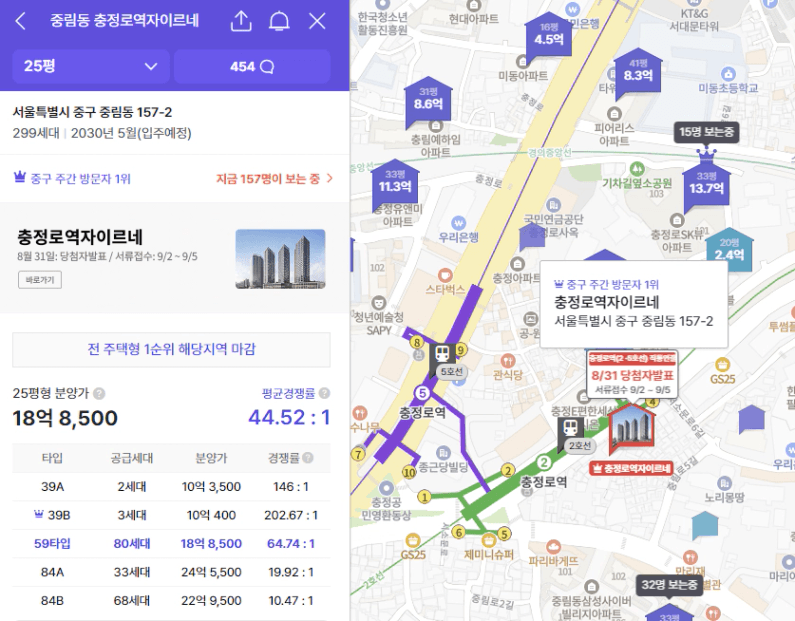
Task: Click the 충정로역자이르네 building map marker
Action: coord(631,430)
